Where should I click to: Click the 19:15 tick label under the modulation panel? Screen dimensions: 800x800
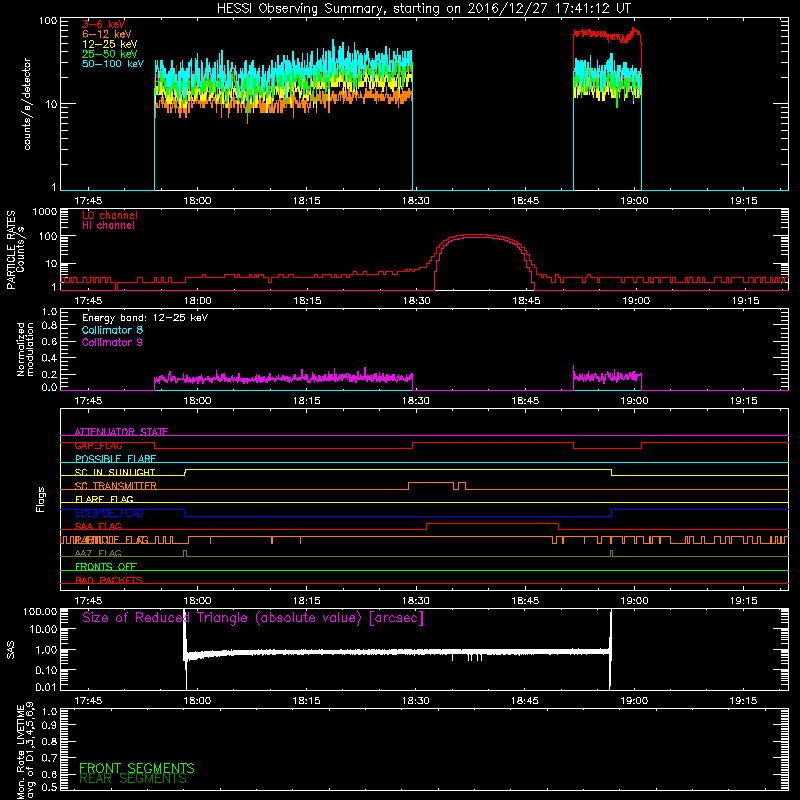click(x=744, y=401)
